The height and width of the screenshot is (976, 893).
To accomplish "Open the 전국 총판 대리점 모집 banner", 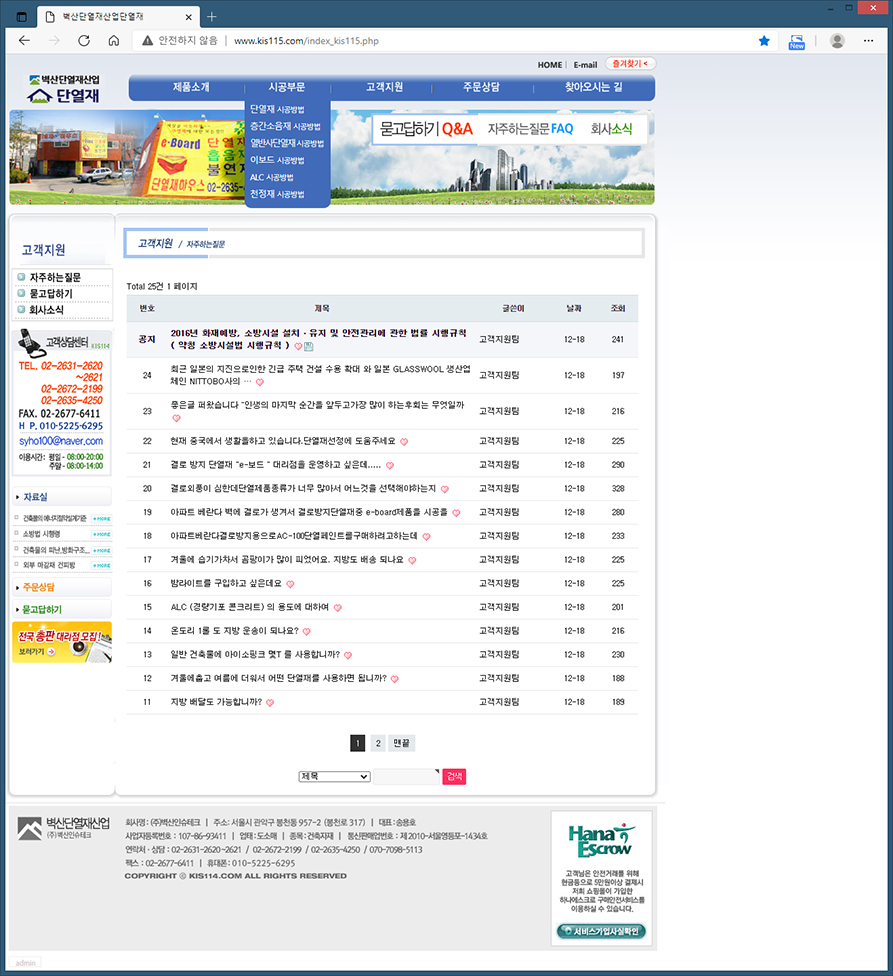I will [62, 642].
